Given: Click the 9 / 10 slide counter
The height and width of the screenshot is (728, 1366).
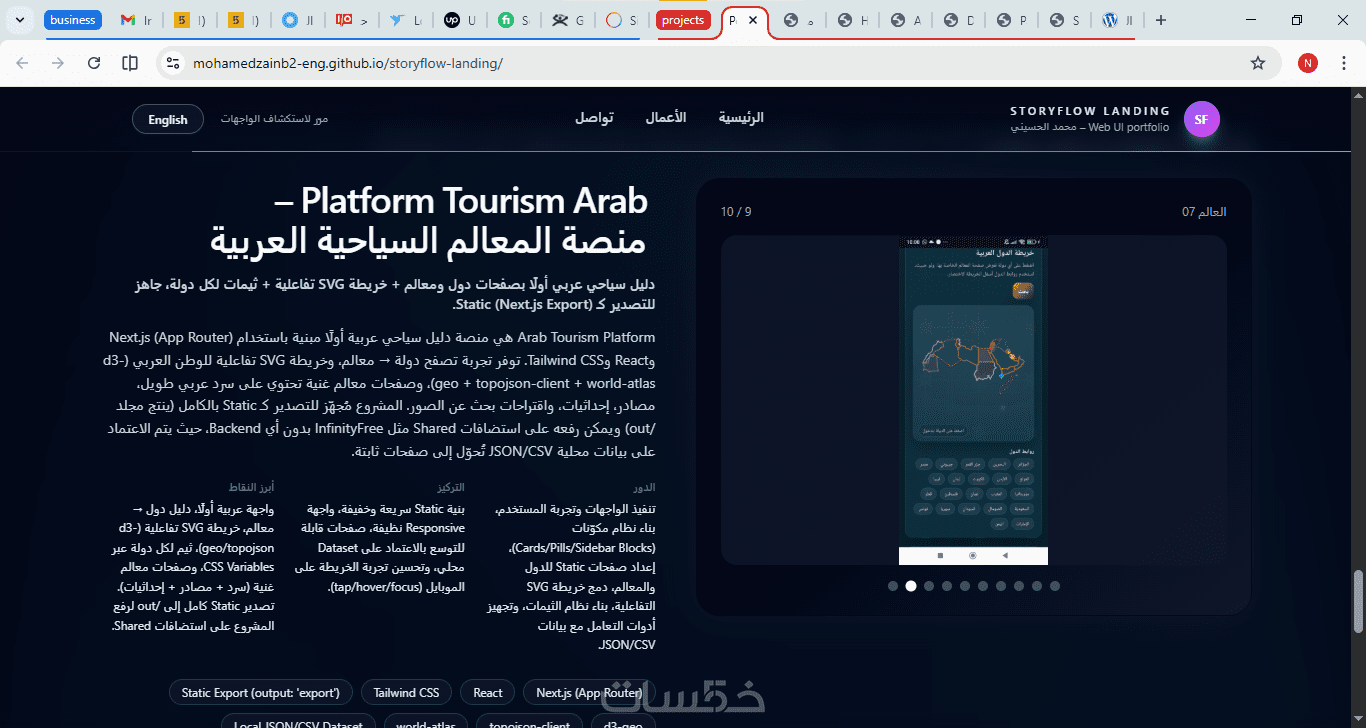Looking at the screenshot, I should (x=736, y=212).
